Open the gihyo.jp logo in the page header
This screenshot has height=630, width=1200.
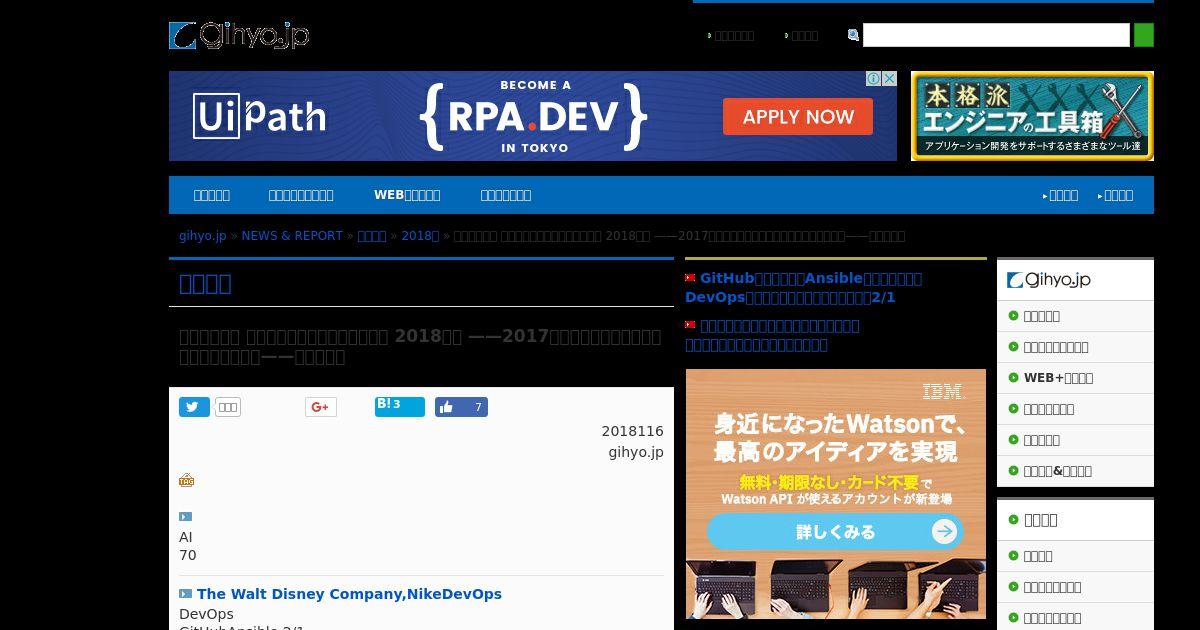point(239,36)
